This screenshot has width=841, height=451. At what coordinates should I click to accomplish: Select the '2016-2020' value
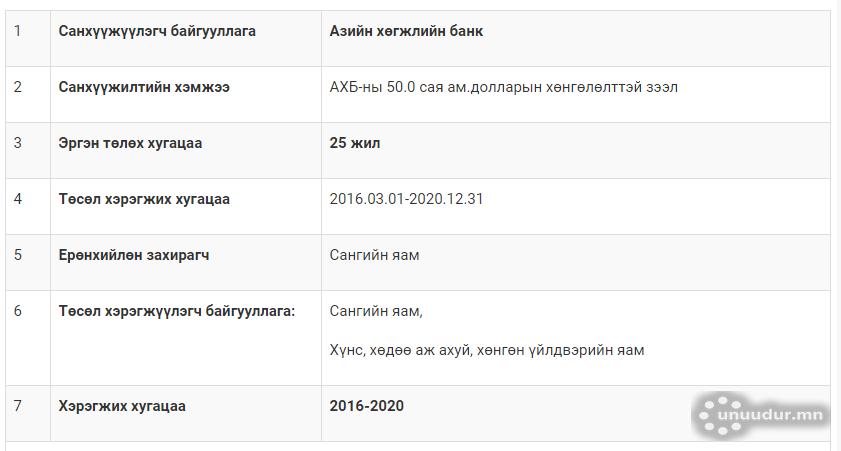[x=367, y=406]
